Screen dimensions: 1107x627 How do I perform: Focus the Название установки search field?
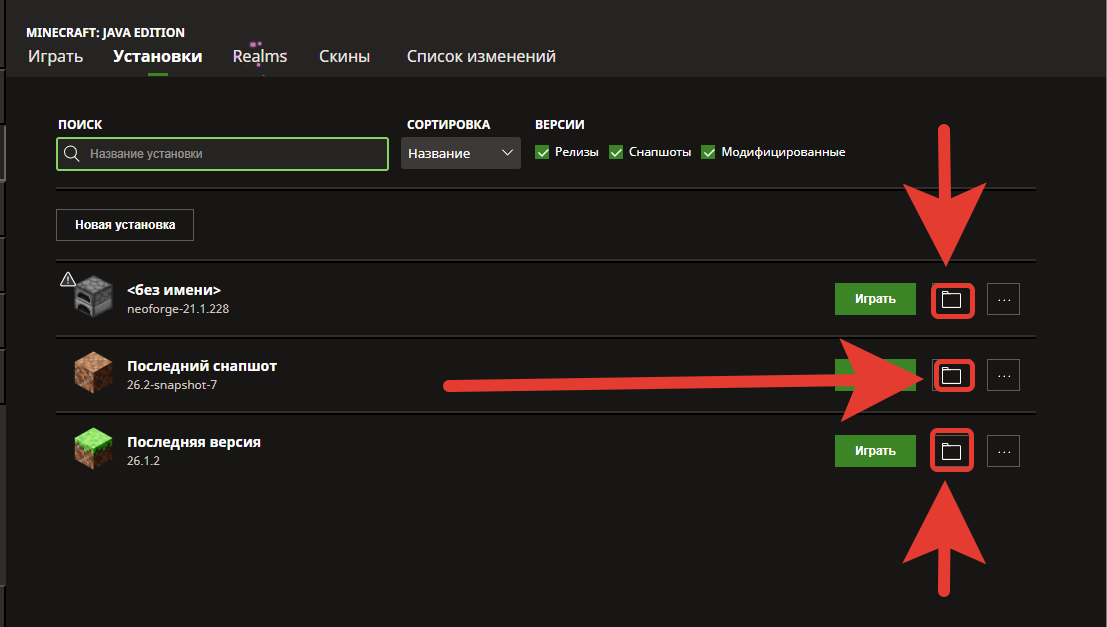click(222, 154)
